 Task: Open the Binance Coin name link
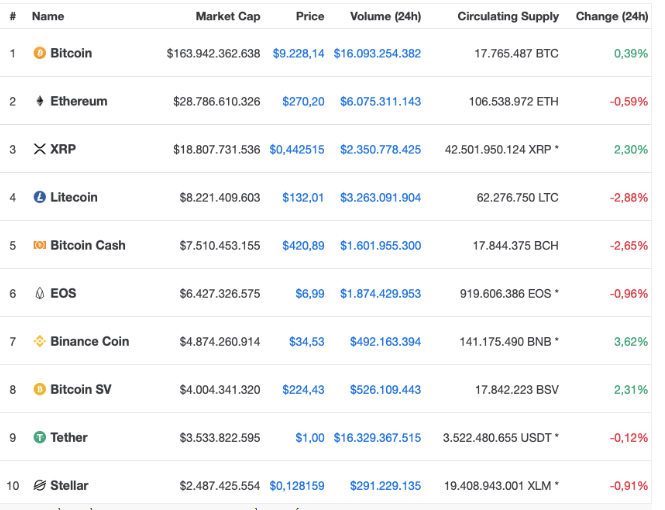(89, 341)
